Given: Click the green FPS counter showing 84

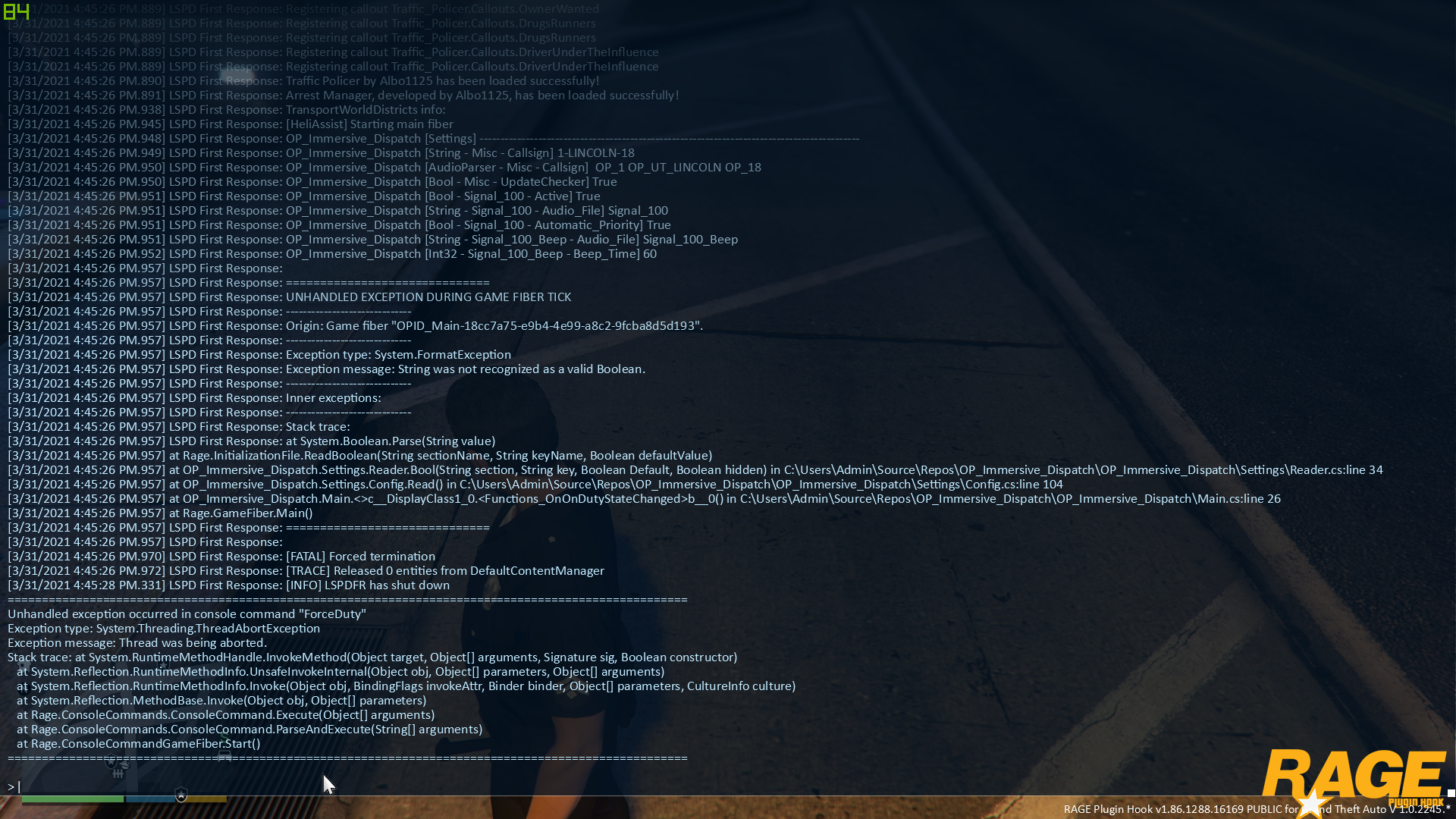Looking at the screenshot, I should click(16, 11).
